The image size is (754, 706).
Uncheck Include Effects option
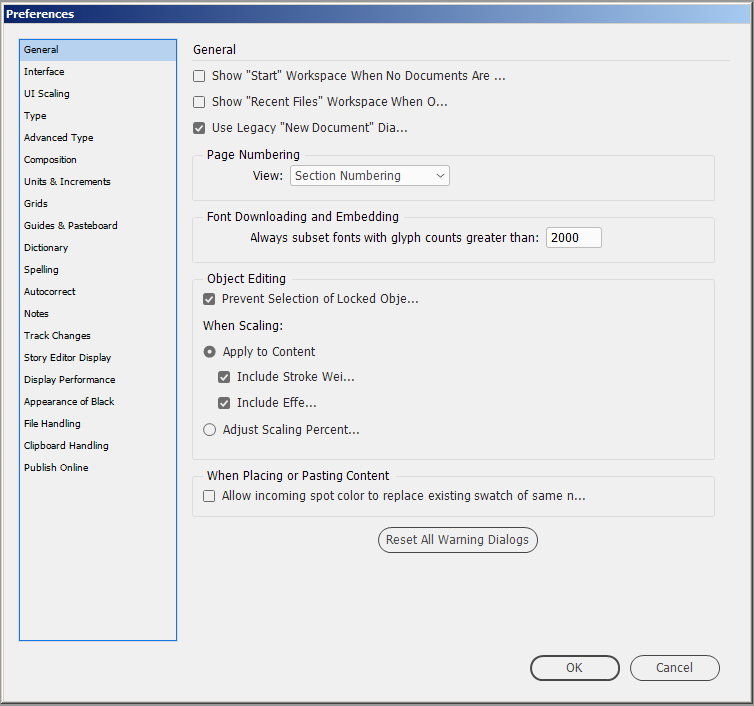tap(224, 403)
